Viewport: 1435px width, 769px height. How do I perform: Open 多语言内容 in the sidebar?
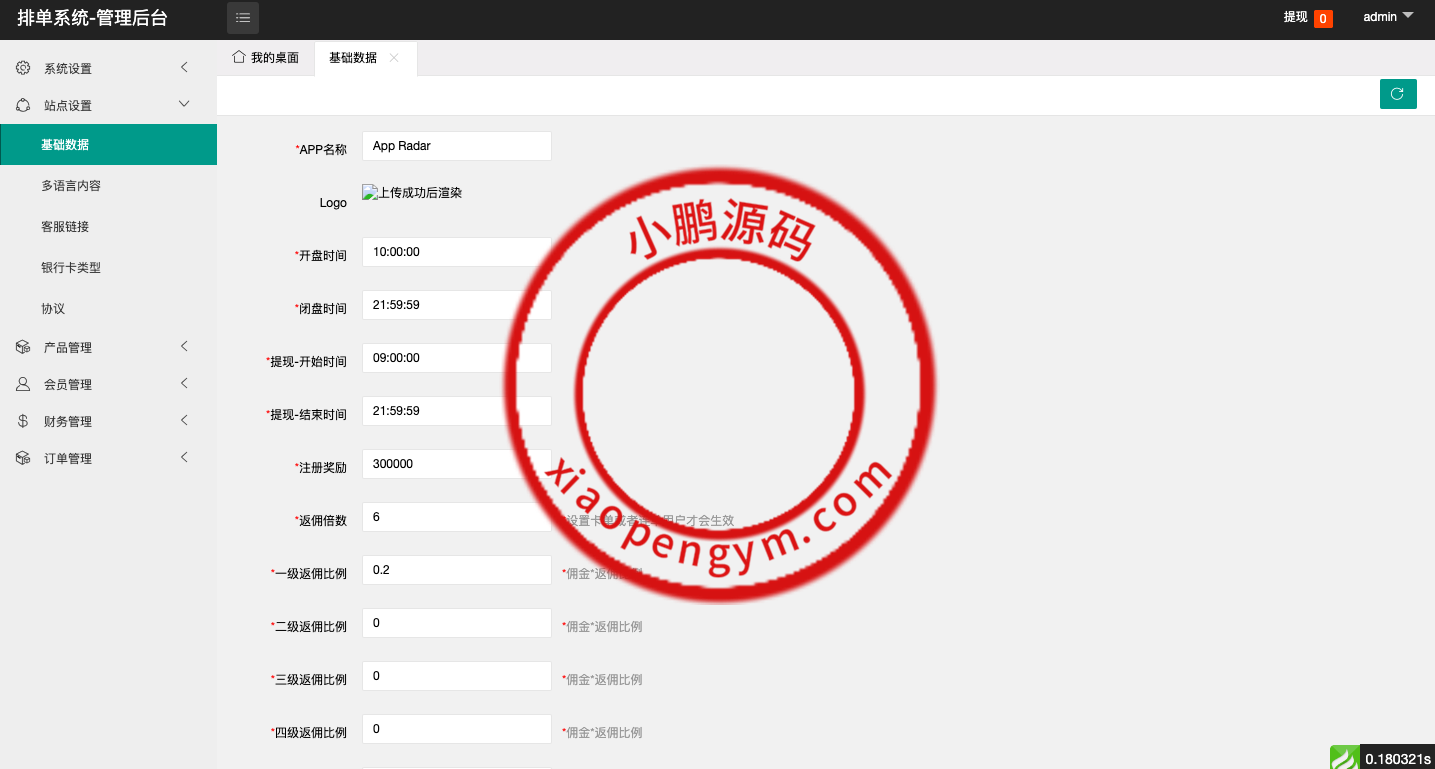point(71,186)
